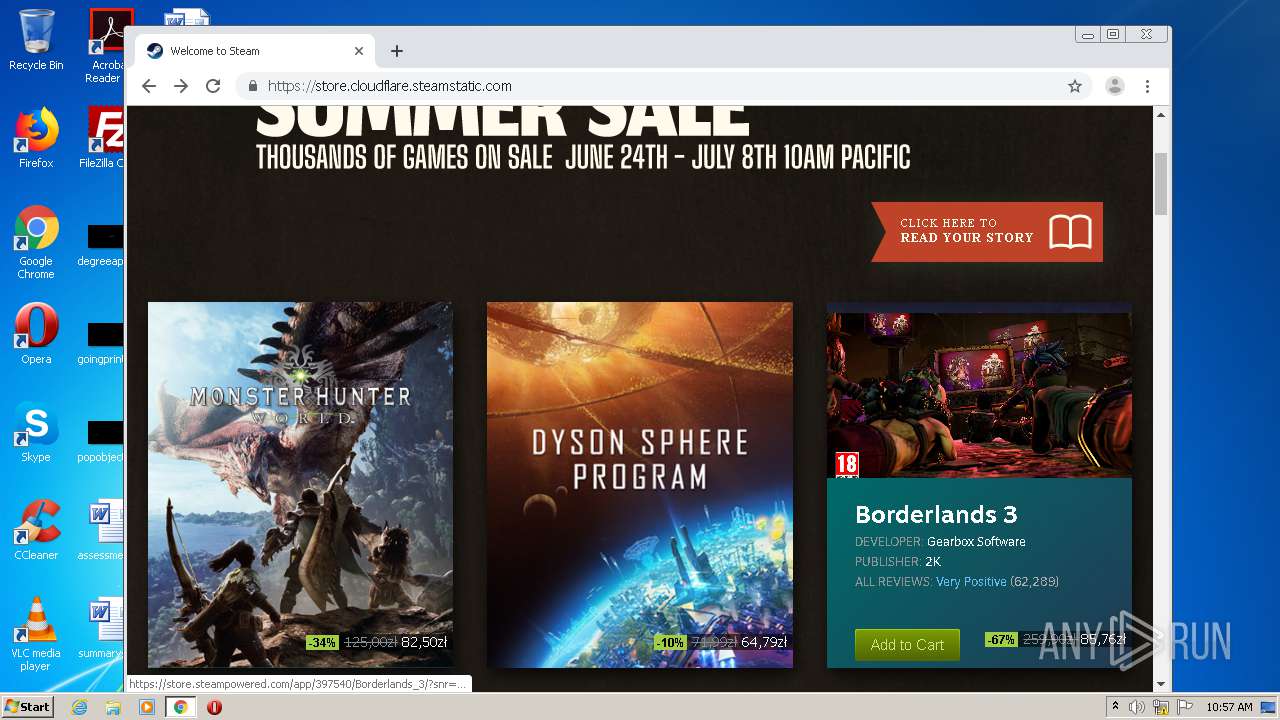Go forward using the browser forward arrow
This screenshot has height=720, width=1280.
[181, 86]
